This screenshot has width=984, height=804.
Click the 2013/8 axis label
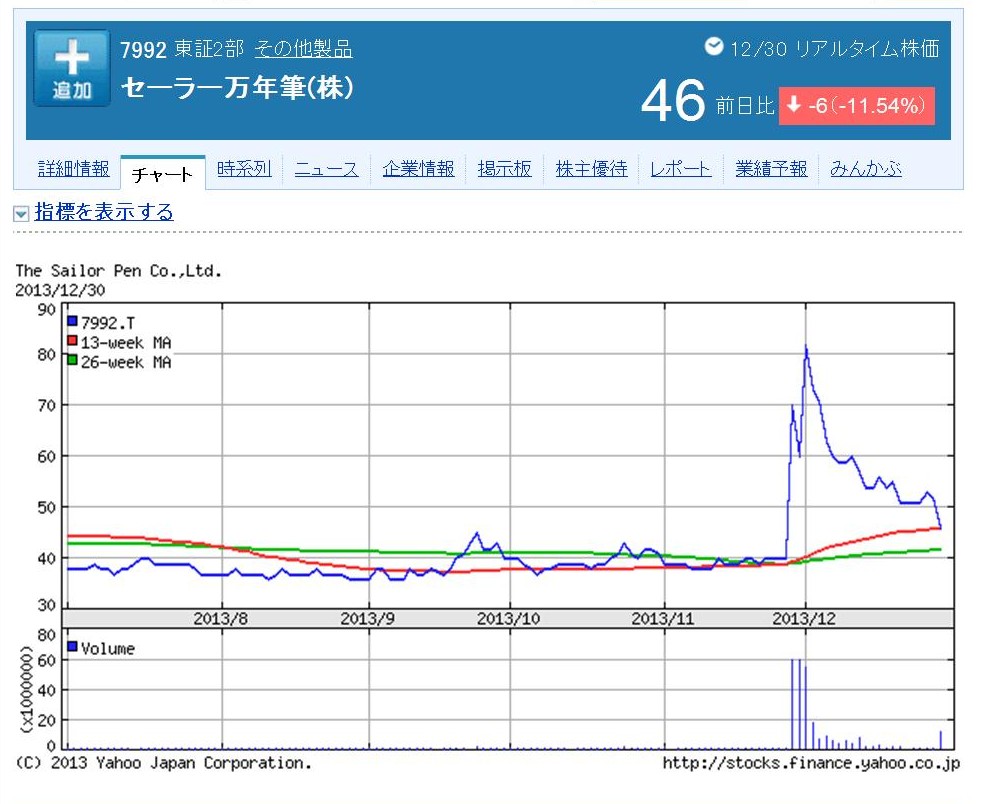[x=220, y=619]
